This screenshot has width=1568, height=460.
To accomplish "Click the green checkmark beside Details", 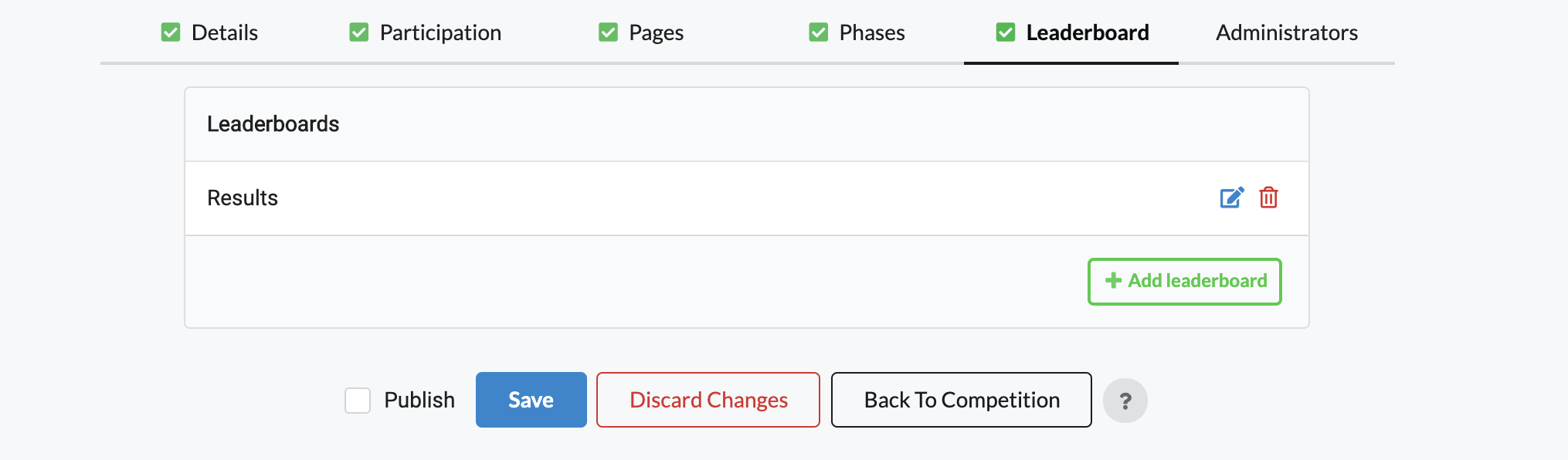I will (171, 32).
